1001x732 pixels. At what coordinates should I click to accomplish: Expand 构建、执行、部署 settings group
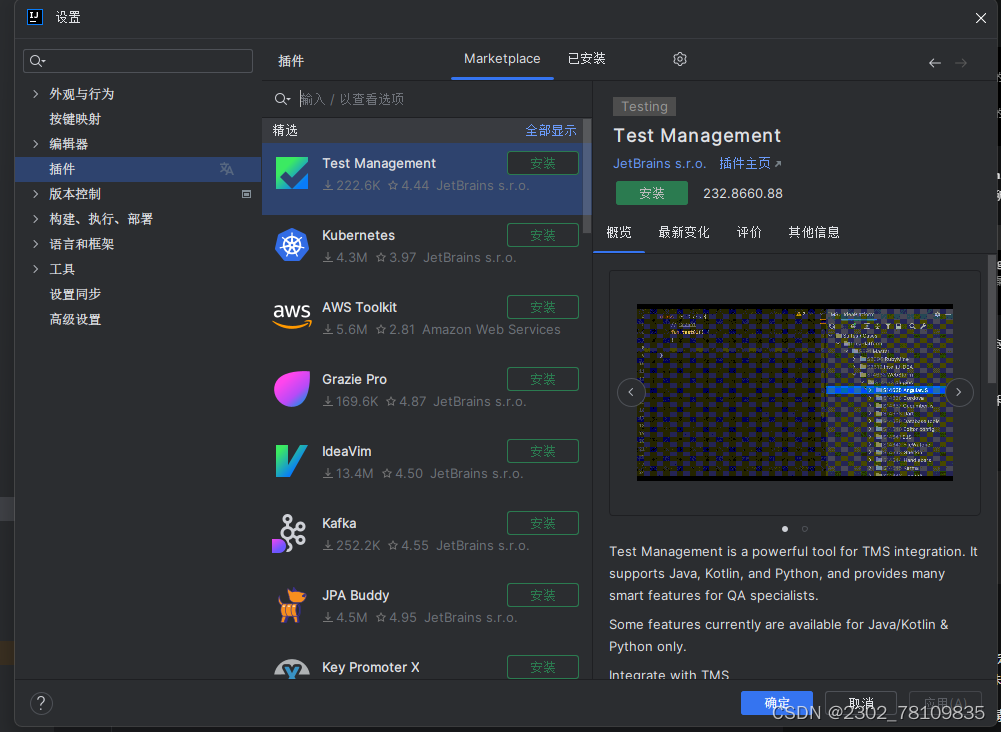pos(36,219)
